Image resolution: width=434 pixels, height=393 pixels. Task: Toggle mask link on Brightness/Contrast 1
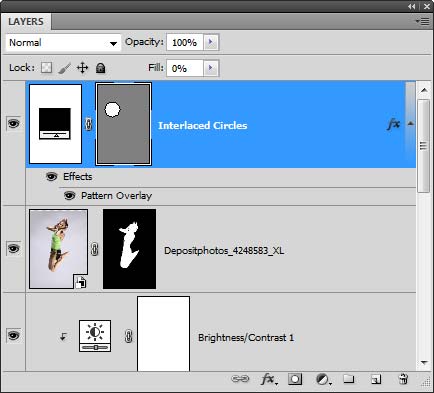[x=129, y=336]
